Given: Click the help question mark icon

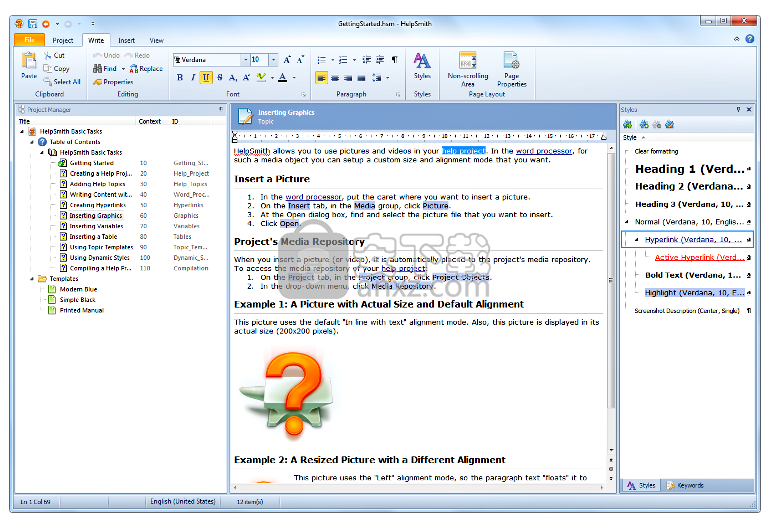Looking at the screenshot, I should 750,39.
